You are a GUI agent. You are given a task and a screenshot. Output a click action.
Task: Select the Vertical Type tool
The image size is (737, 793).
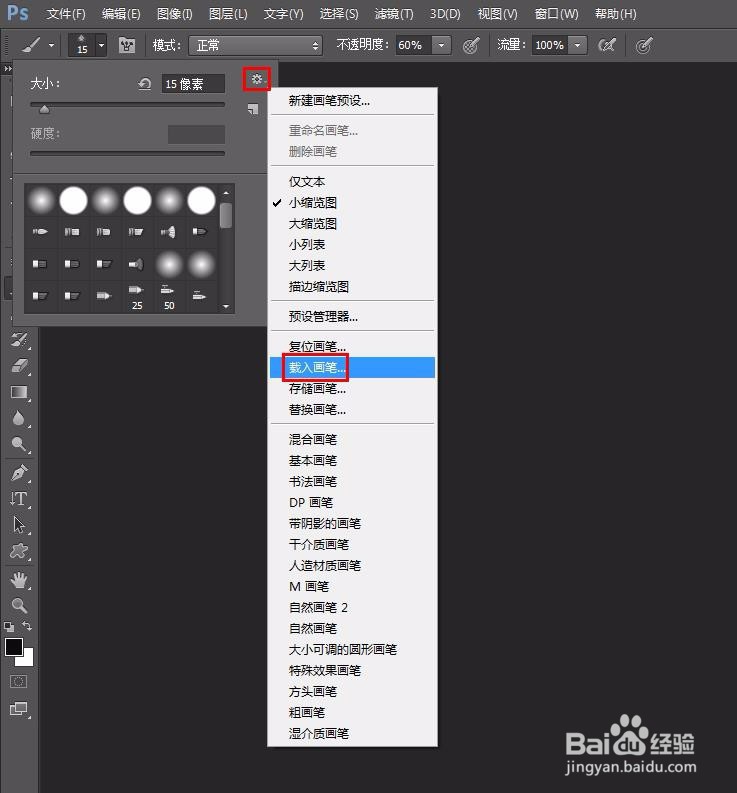click(x=19, y=499)
